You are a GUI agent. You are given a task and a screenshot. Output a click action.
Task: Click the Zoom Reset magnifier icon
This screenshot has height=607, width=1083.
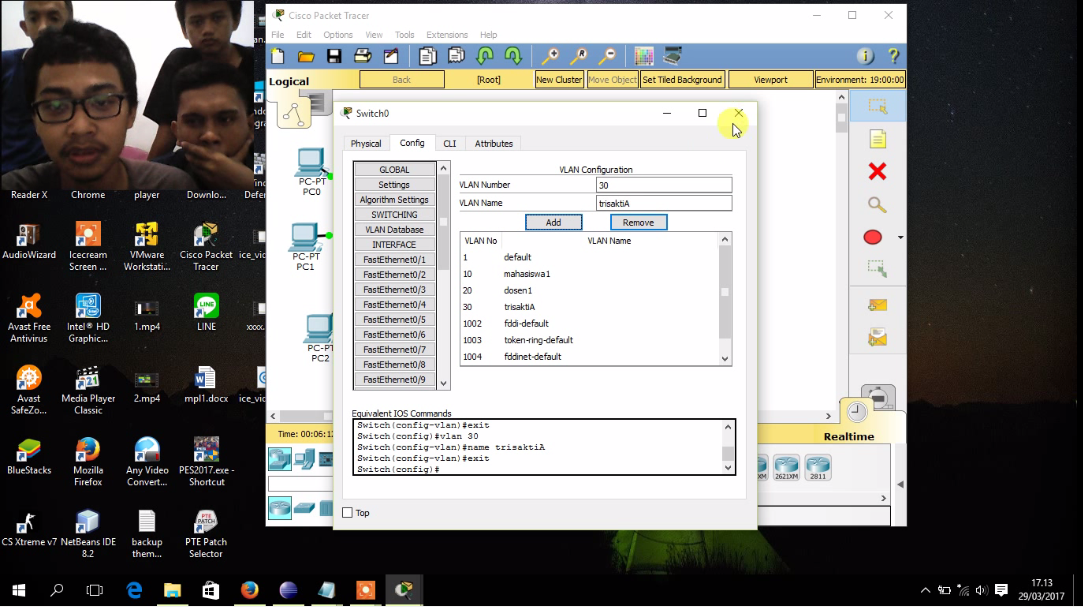(x=579, y=56)
